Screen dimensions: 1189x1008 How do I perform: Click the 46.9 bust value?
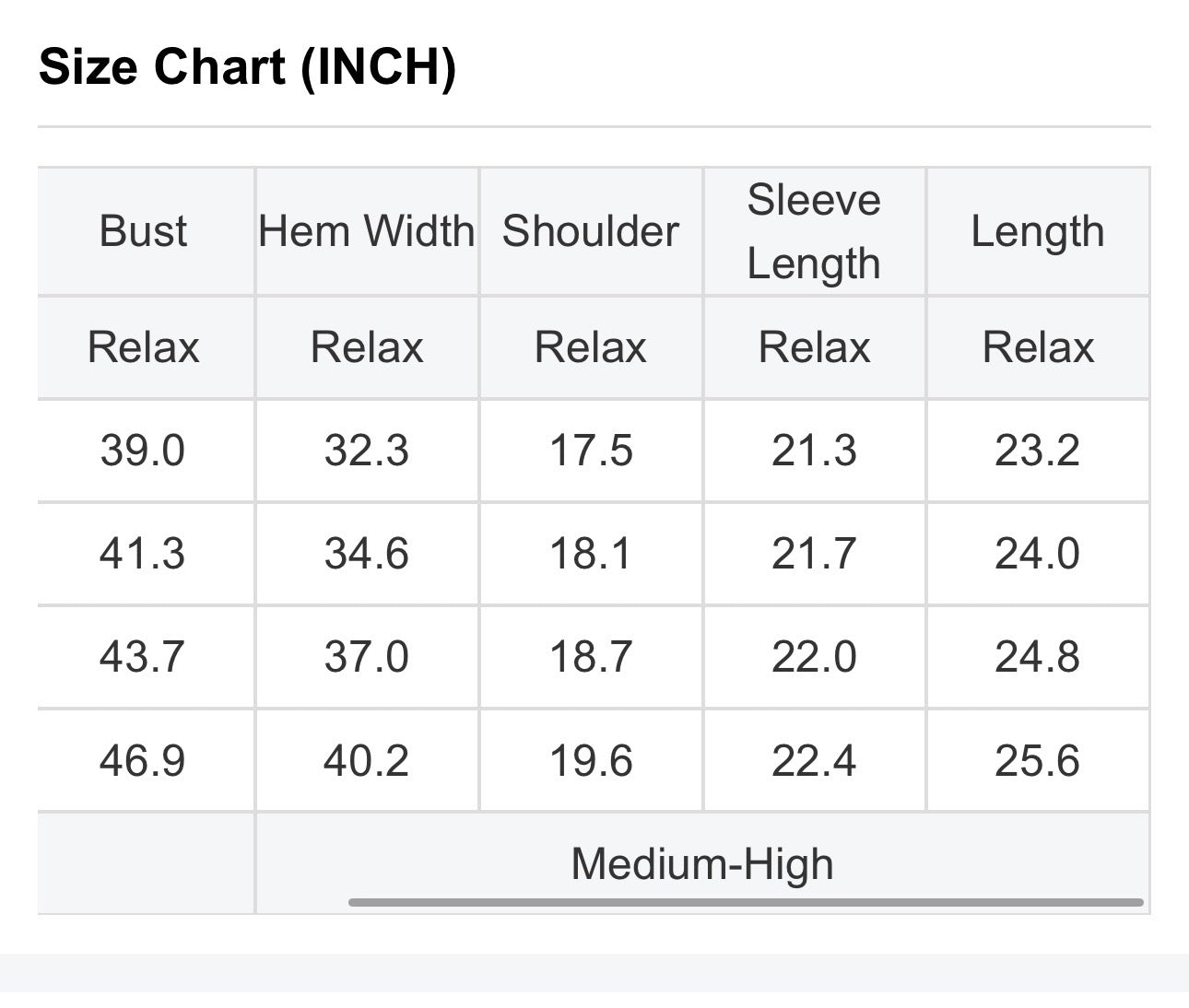[x=143, y=761]
